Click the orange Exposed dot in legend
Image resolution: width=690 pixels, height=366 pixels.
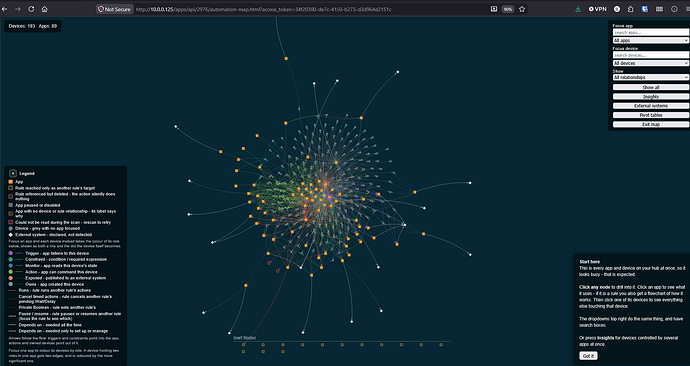click(x=11, y=278)
